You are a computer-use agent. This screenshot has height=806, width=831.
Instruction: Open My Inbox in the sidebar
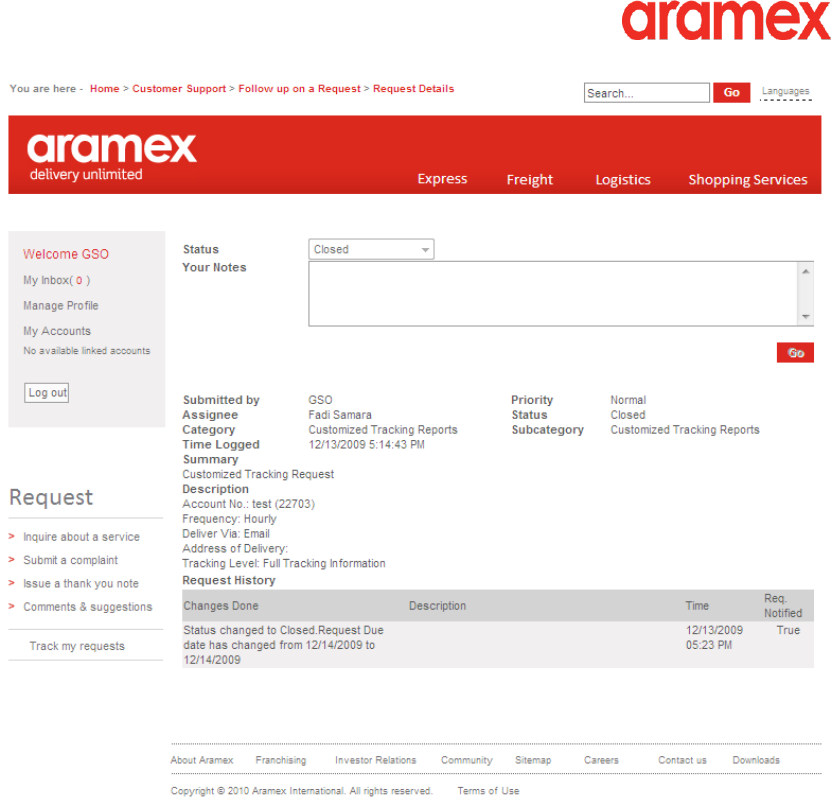(57, 280)
